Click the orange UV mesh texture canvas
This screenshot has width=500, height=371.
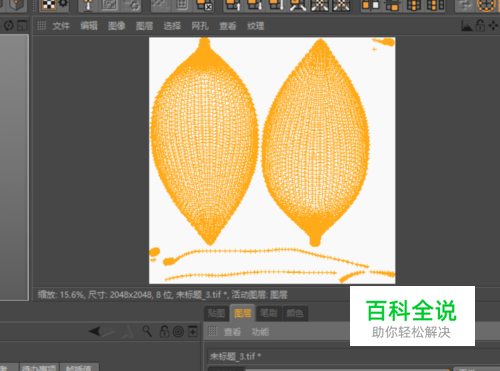coord(272,160)
